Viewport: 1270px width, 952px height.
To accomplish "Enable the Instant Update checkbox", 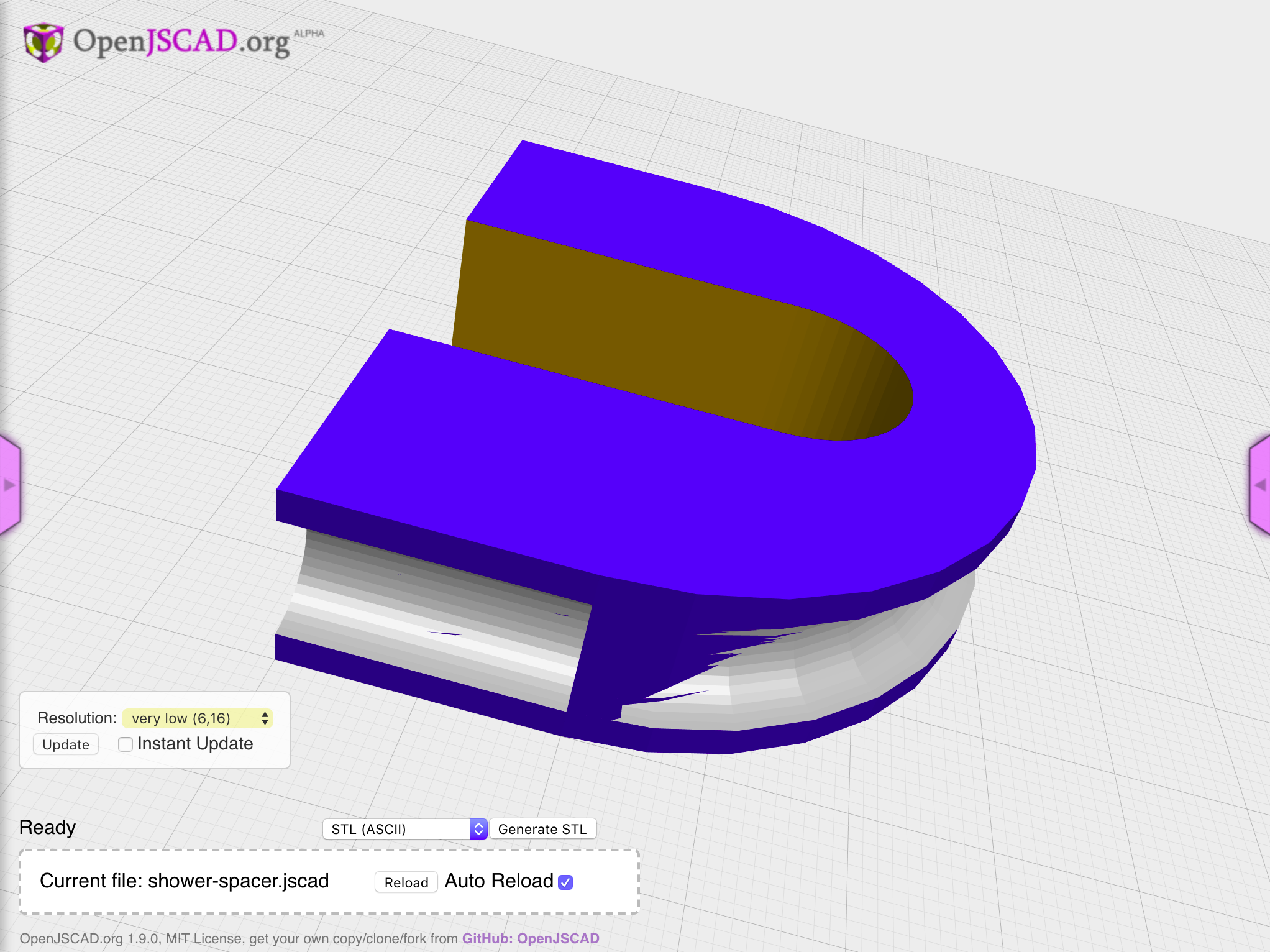I will [126, 743].
